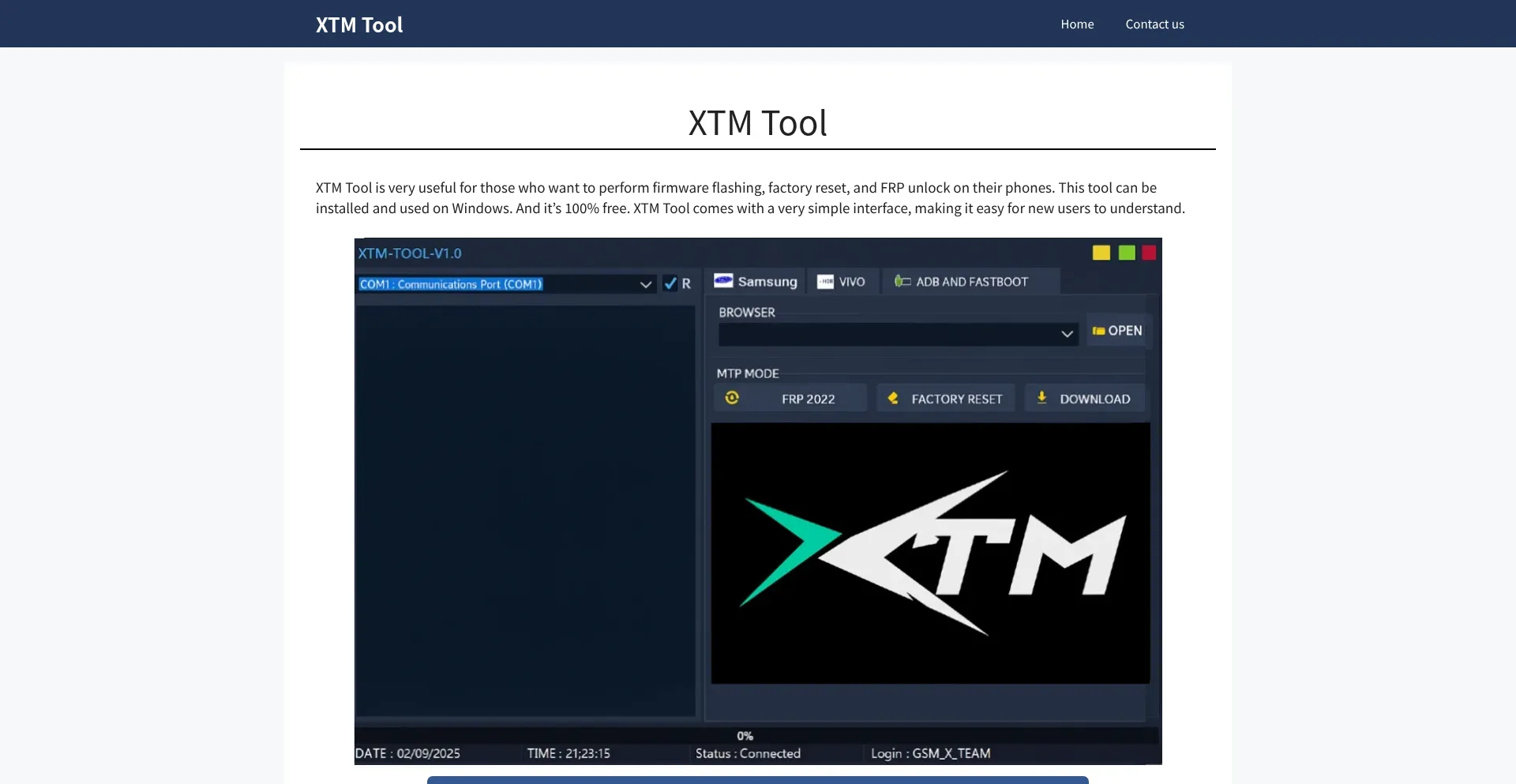
Task: Switch to the VIVO tab
Action: click(x=842, y=282)
